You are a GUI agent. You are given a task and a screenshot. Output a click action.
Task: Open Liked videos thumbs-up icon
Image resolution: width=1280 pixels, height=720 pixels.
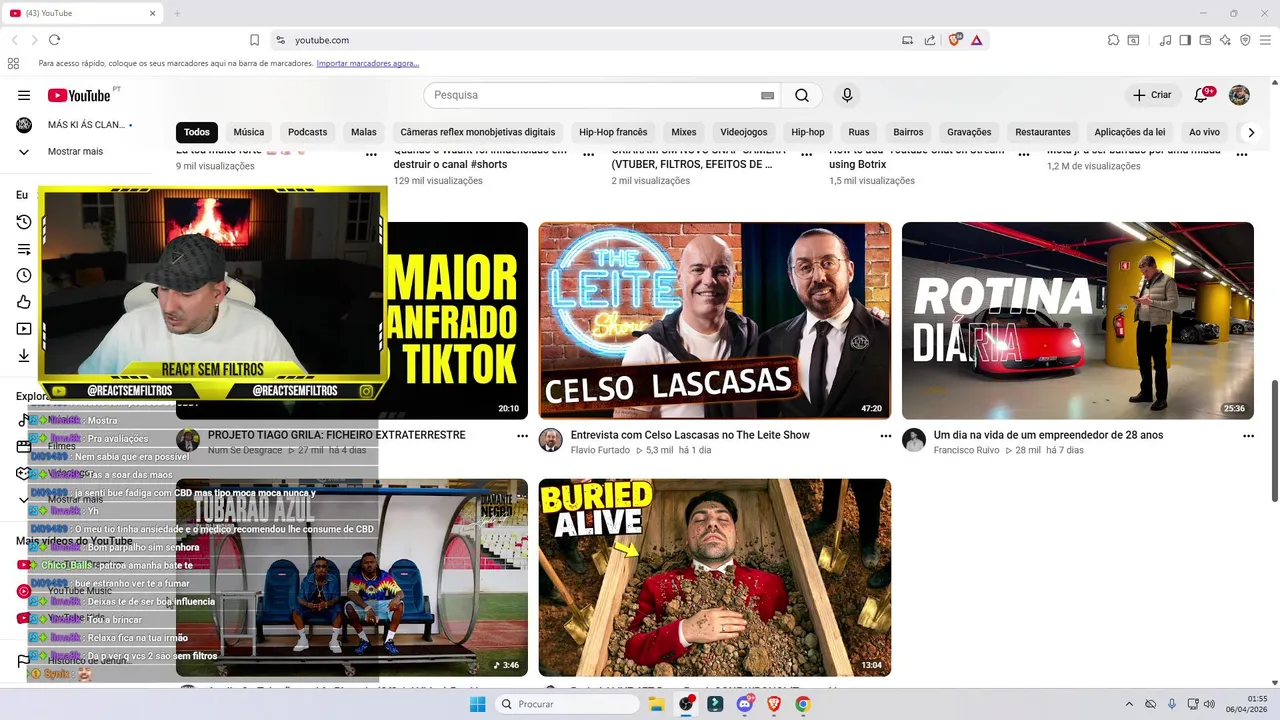(x=24, y=302)
